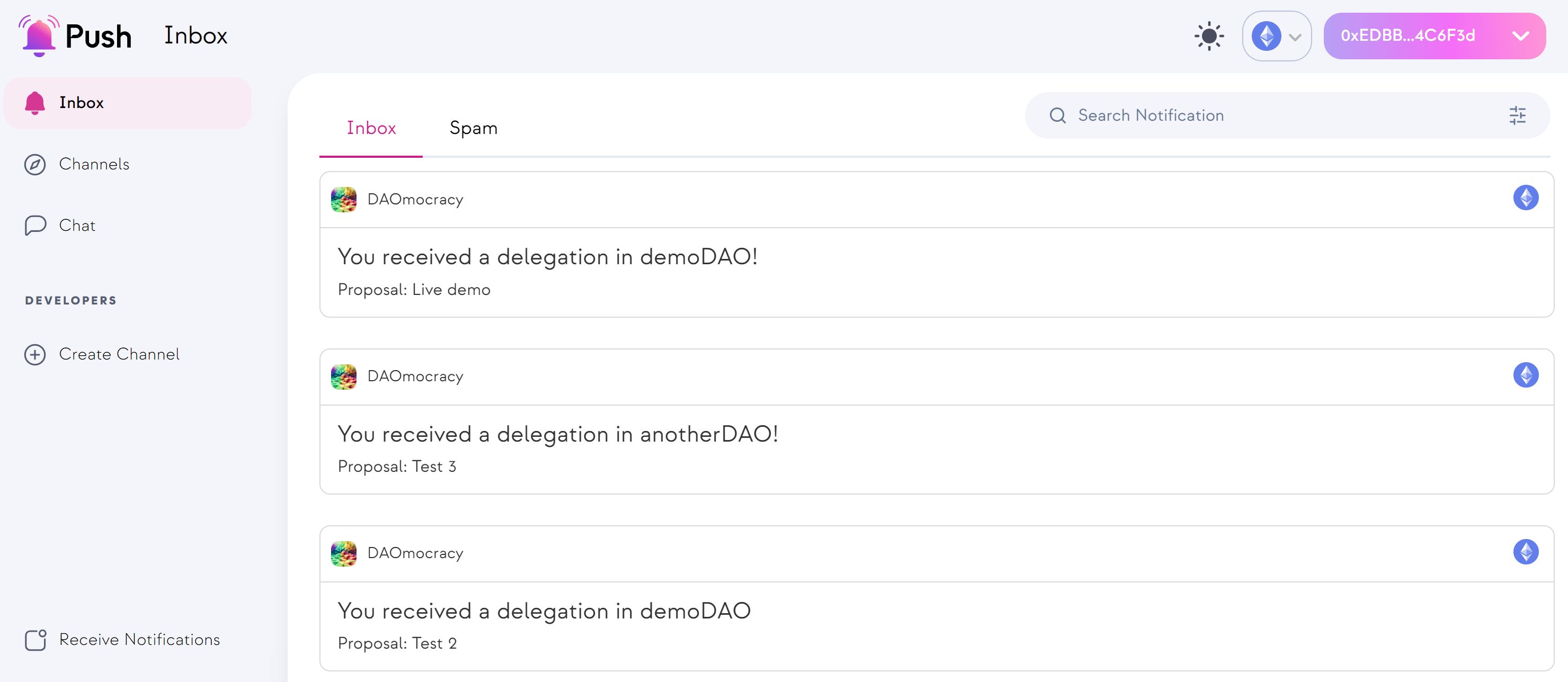Click the "Proposal: Test 3" text
Viewport: 1568px width, 682px height.
(x=397, y=466)
